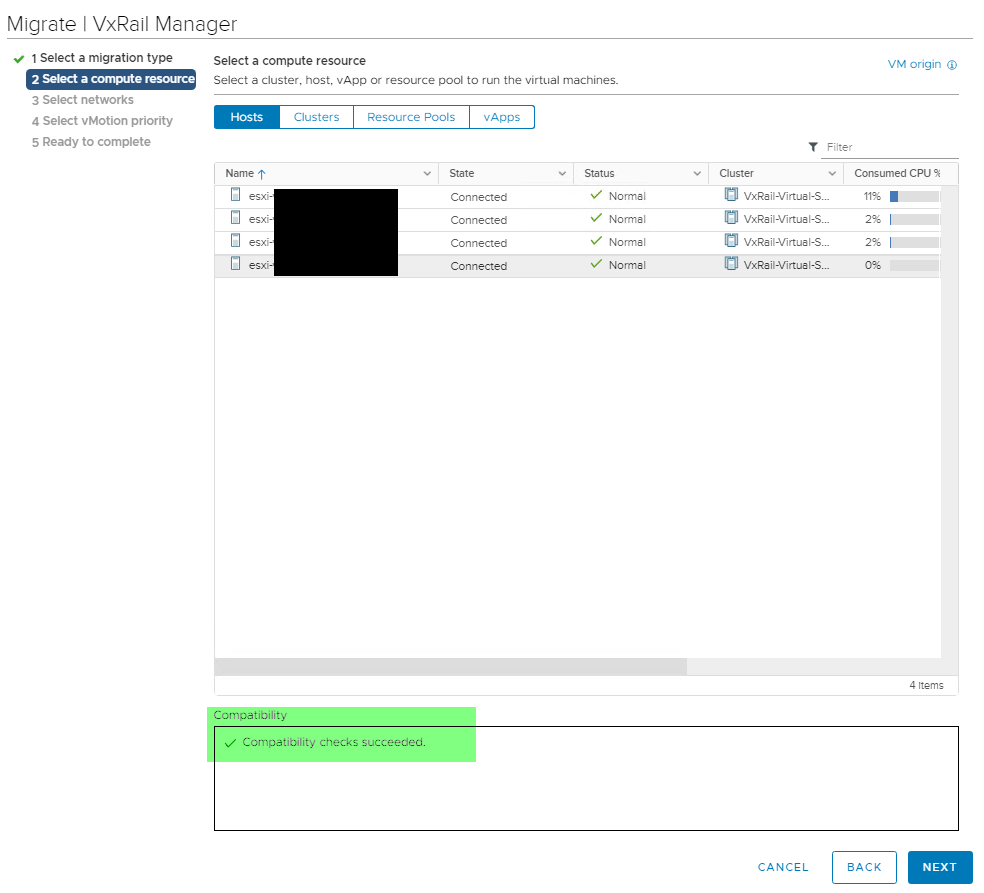Click the Normal status checkmark in the 11% row
Viewport: 984px width, 893px height.
pos(596,195)
